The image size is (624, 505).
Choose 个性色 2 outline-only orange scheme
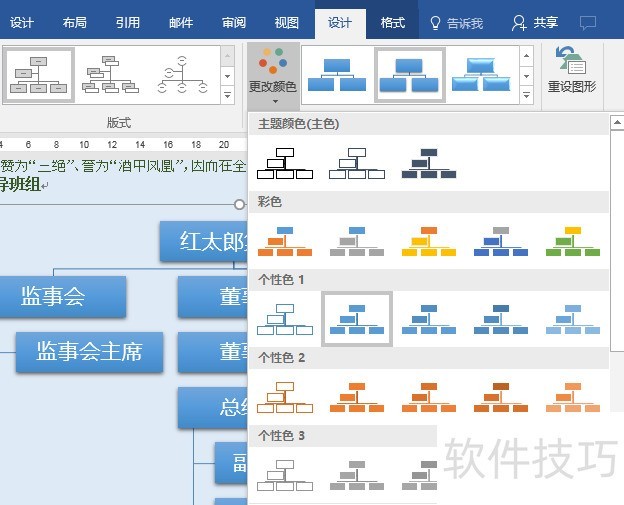pyautogui.click(x=285, y=398)
